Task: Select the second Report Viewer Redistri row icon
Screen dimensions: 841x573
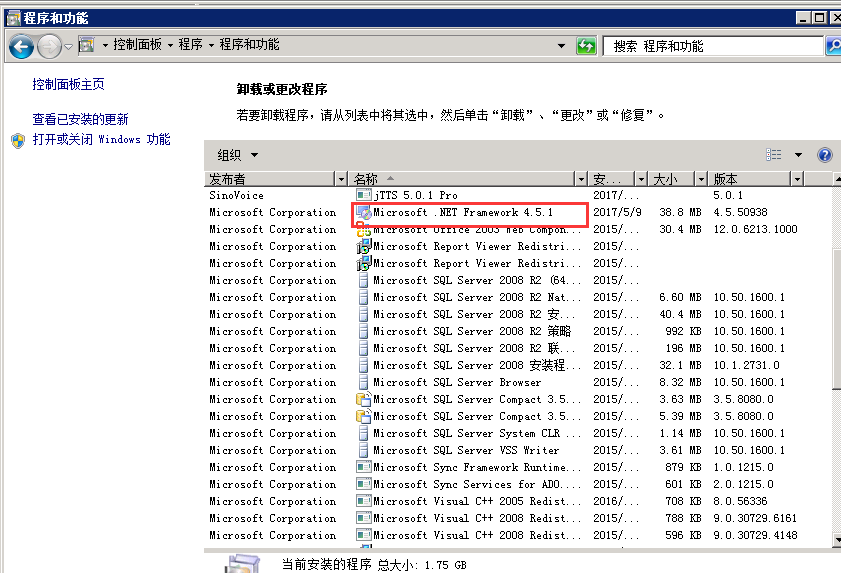Action: point(364,263)
